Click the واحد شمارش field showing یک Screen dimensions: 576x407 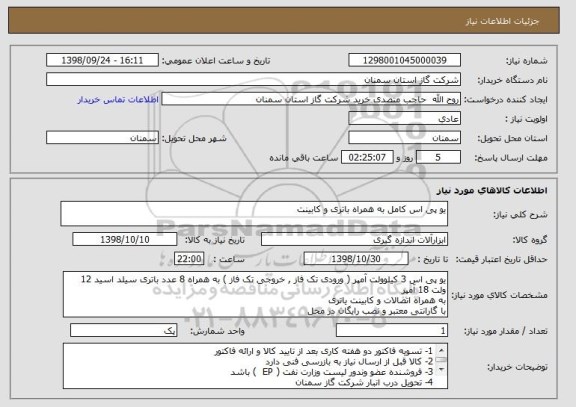(123, 331)
